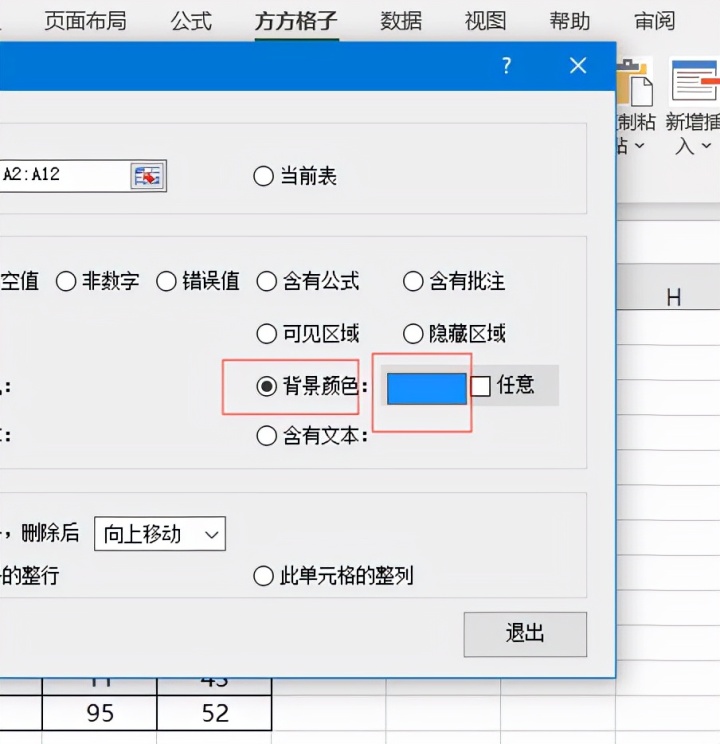Select the 含有公式 radio option
The height and width of the screenshot is (744, 720).
tap(308, 281)
